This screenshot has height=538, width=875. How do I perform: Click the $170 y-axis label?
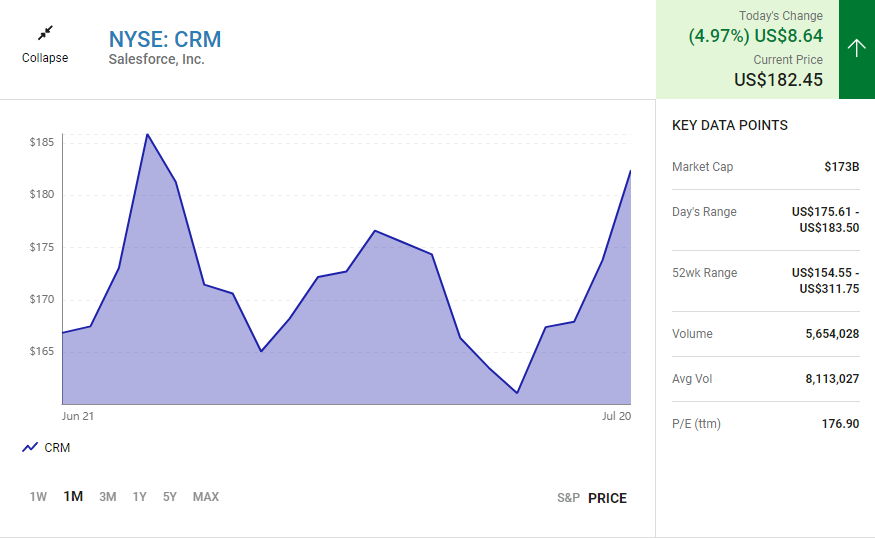pyautogui.click(x=42, y=299)
